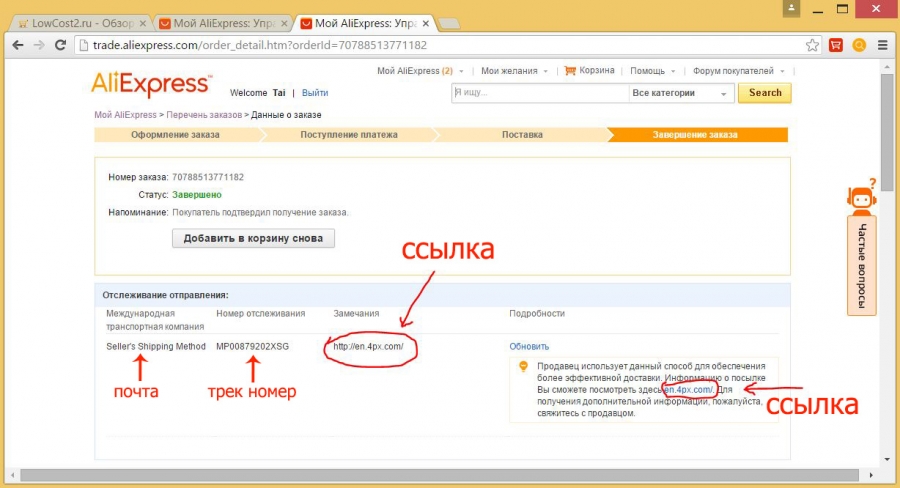Click the Поставка progress step
This screenshot has width=900, height=488.
[x=522, y=135]
